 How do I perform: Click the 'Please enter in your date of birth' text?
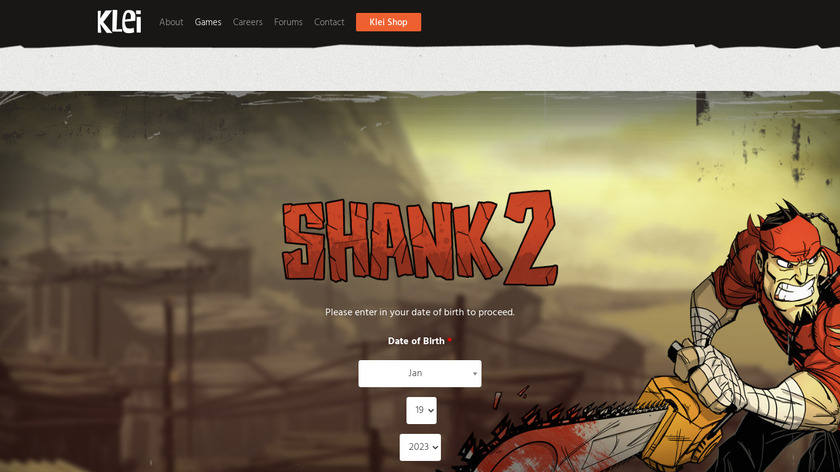(419, 312)
